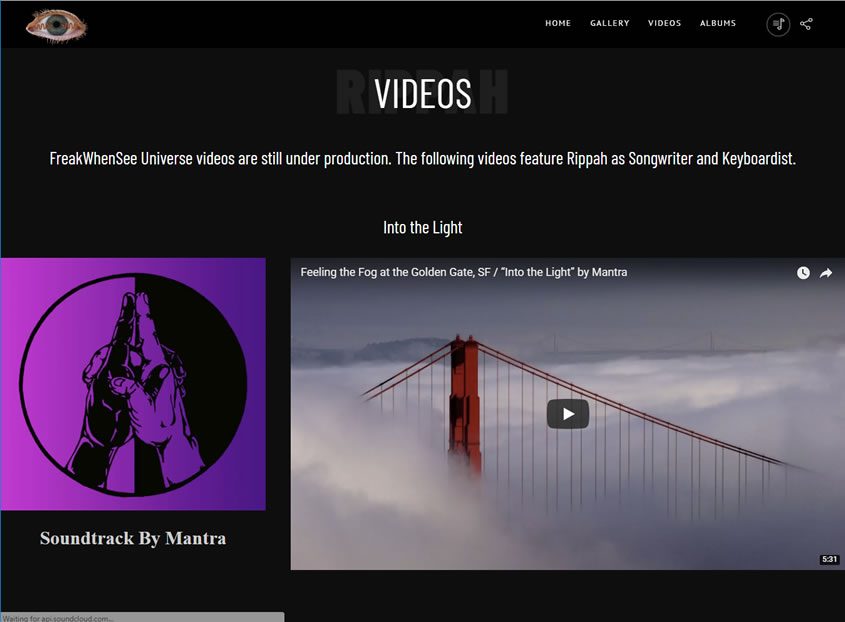Select VIDEOS in the top navigation
The width and height of the screenshot is (845, 622).
point(664,24)
